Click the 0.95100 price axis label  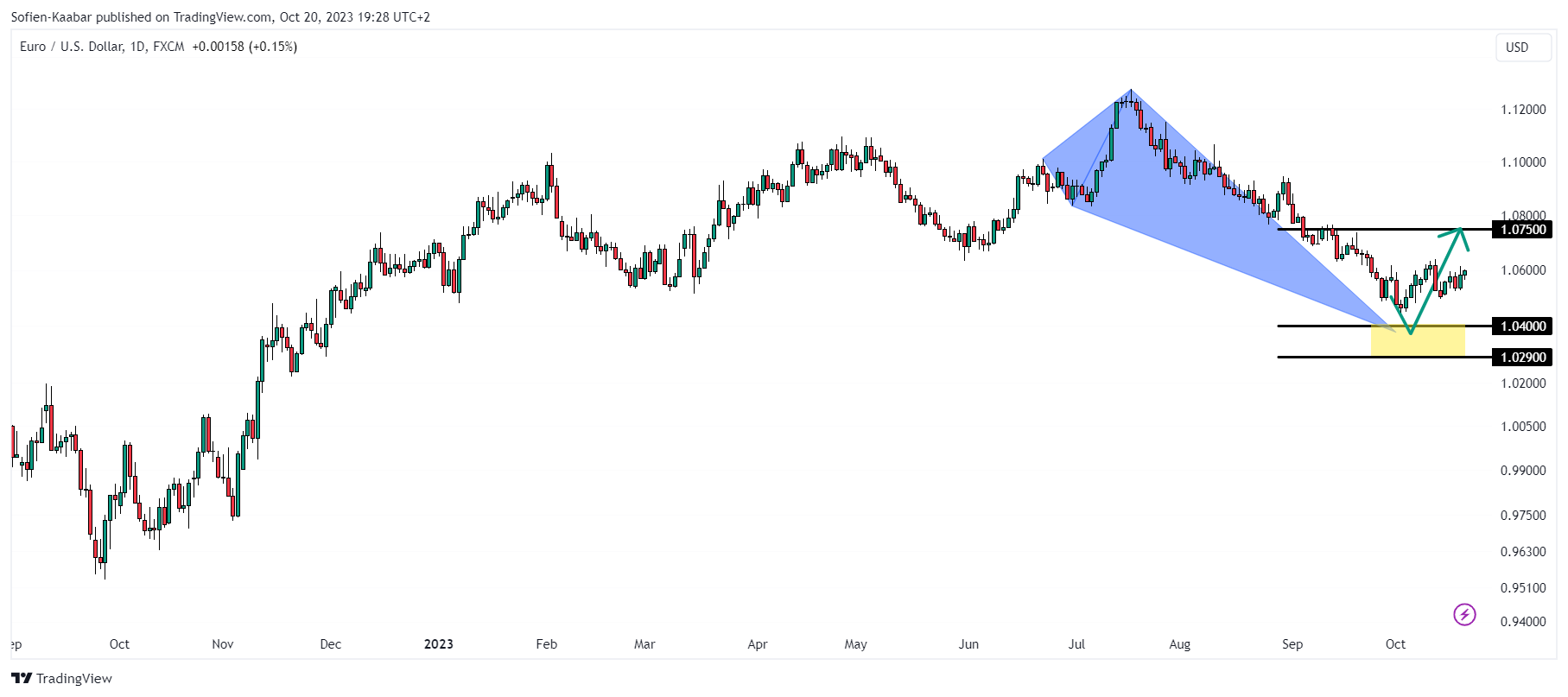pyautogui.click(x=1523, y=588)
